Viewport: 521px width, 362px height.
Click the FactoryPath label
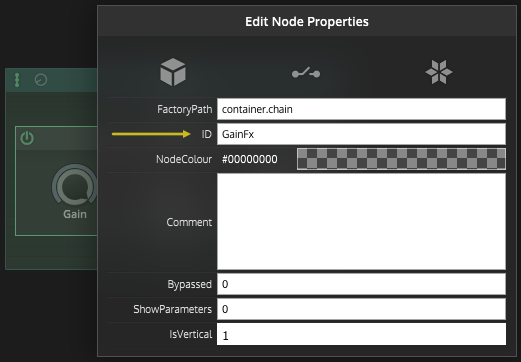coord(185,109)
